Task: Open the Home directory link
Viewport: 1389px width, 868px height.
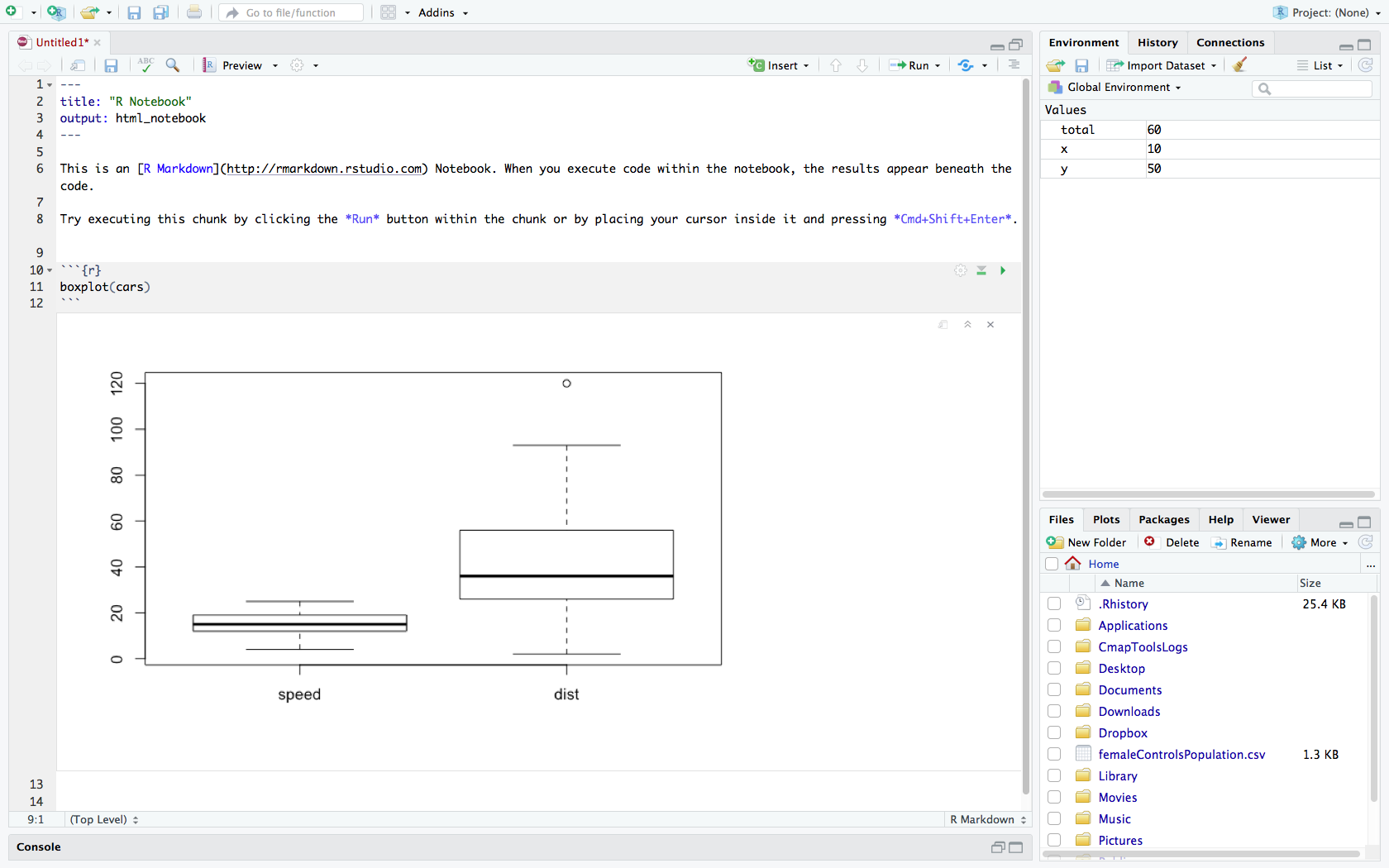Action: tap(1104, 564)
